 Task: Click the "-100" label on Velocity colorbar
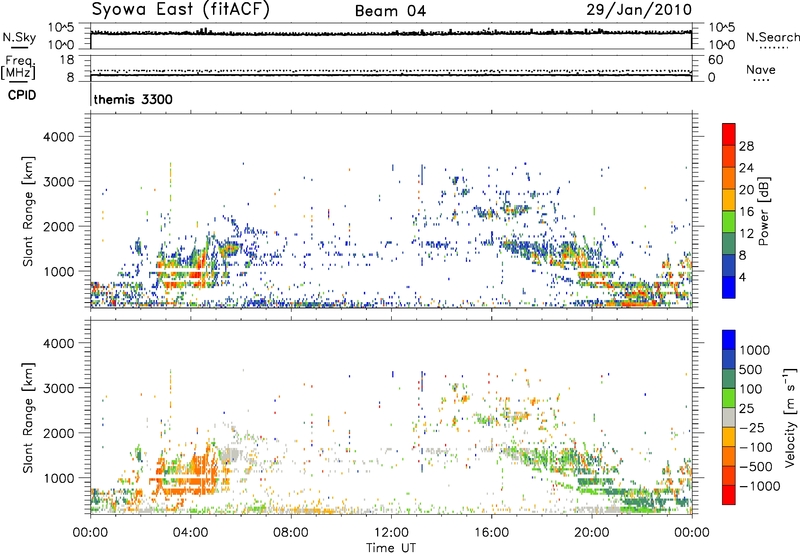pos(756,447)
